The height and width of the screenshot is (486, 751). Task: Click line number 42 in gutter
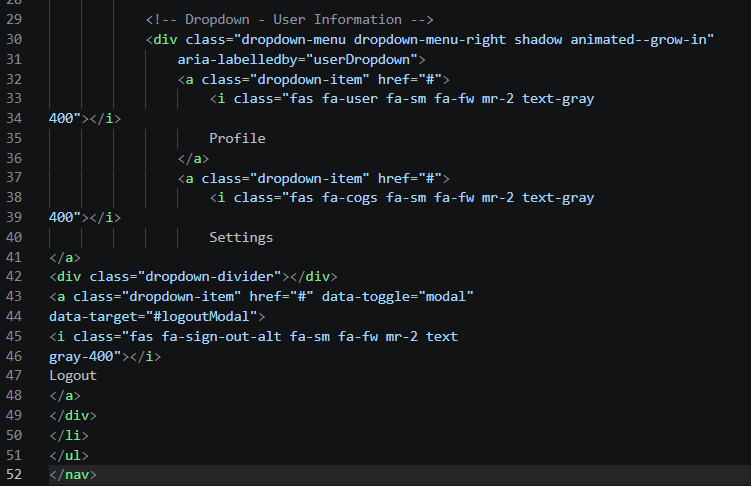click(x=14, y=277)
